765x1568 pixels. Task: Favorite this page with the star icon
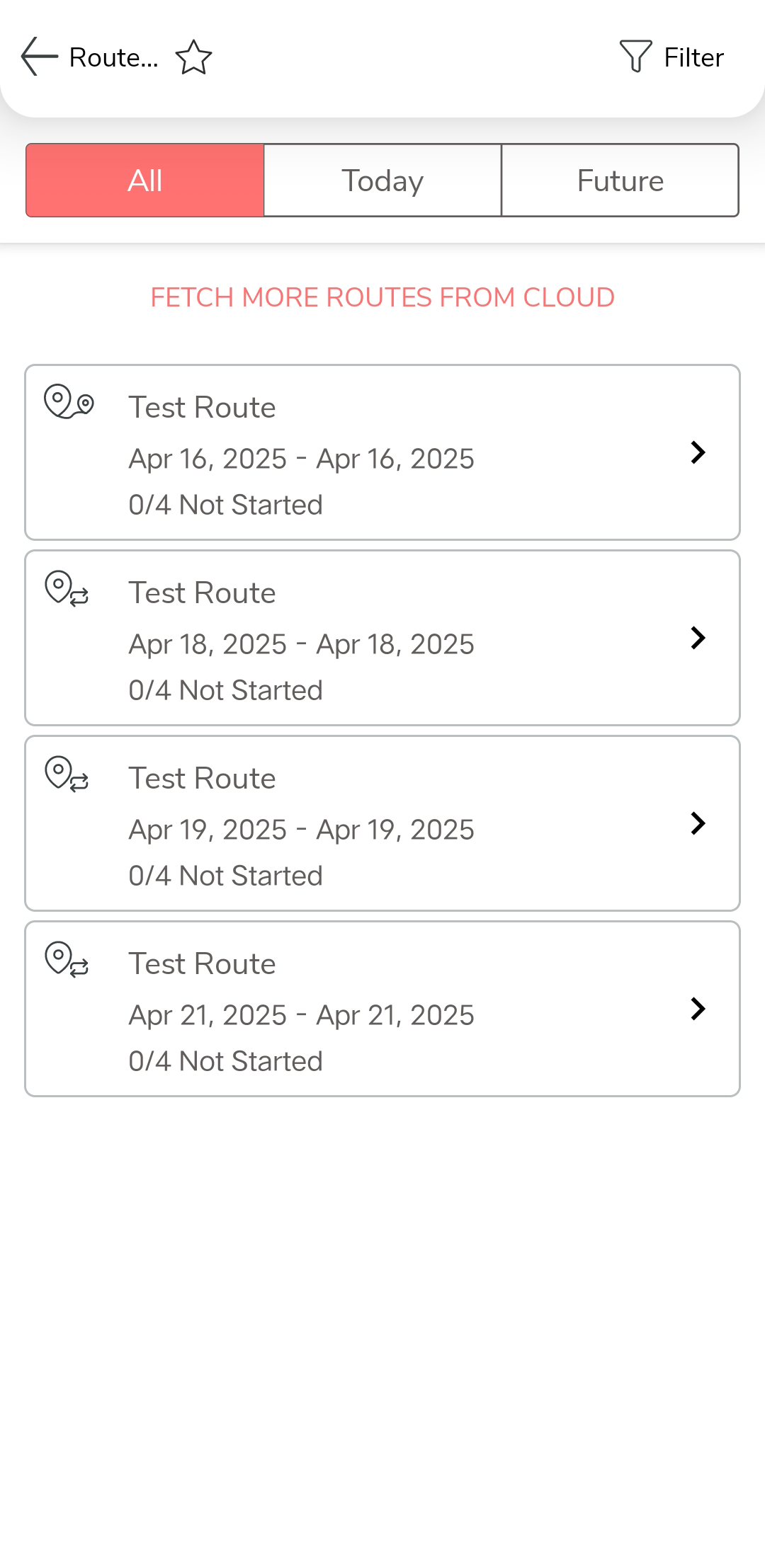[x=193, y=57]
